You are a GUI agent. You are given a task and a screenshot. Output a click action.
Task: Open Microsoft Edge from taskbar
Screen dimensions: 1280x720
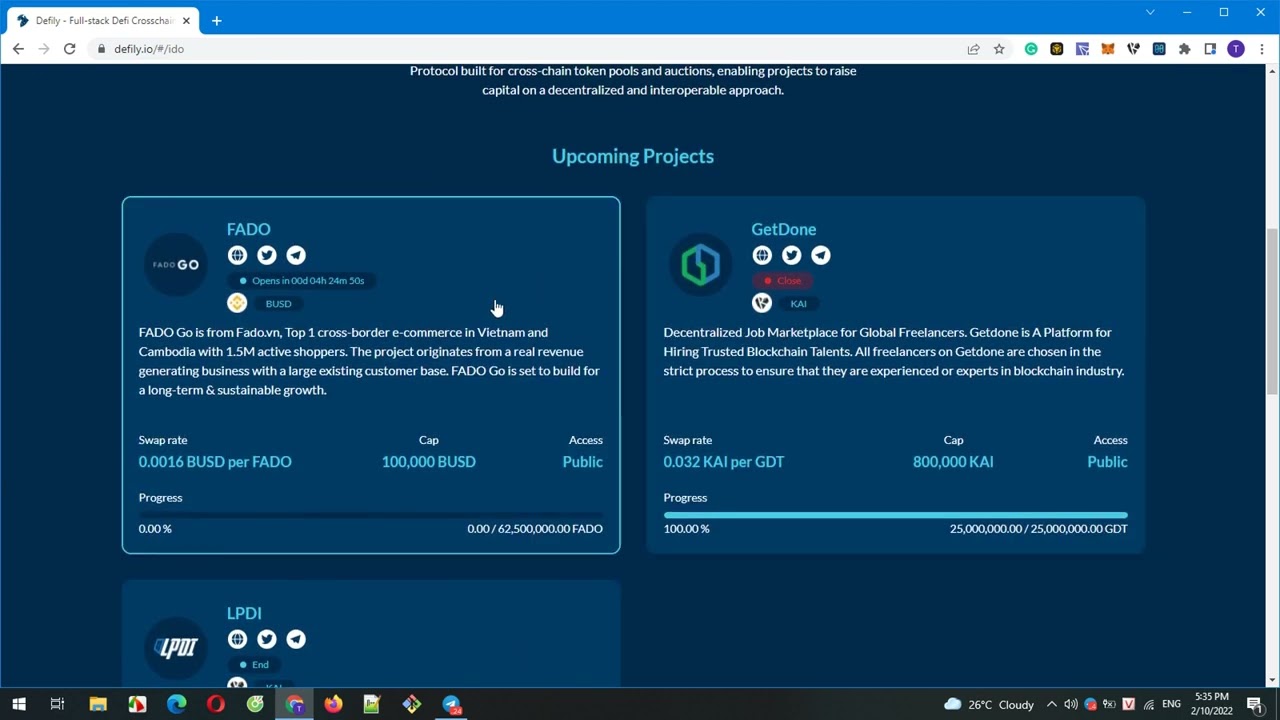(x=177, y=704)
